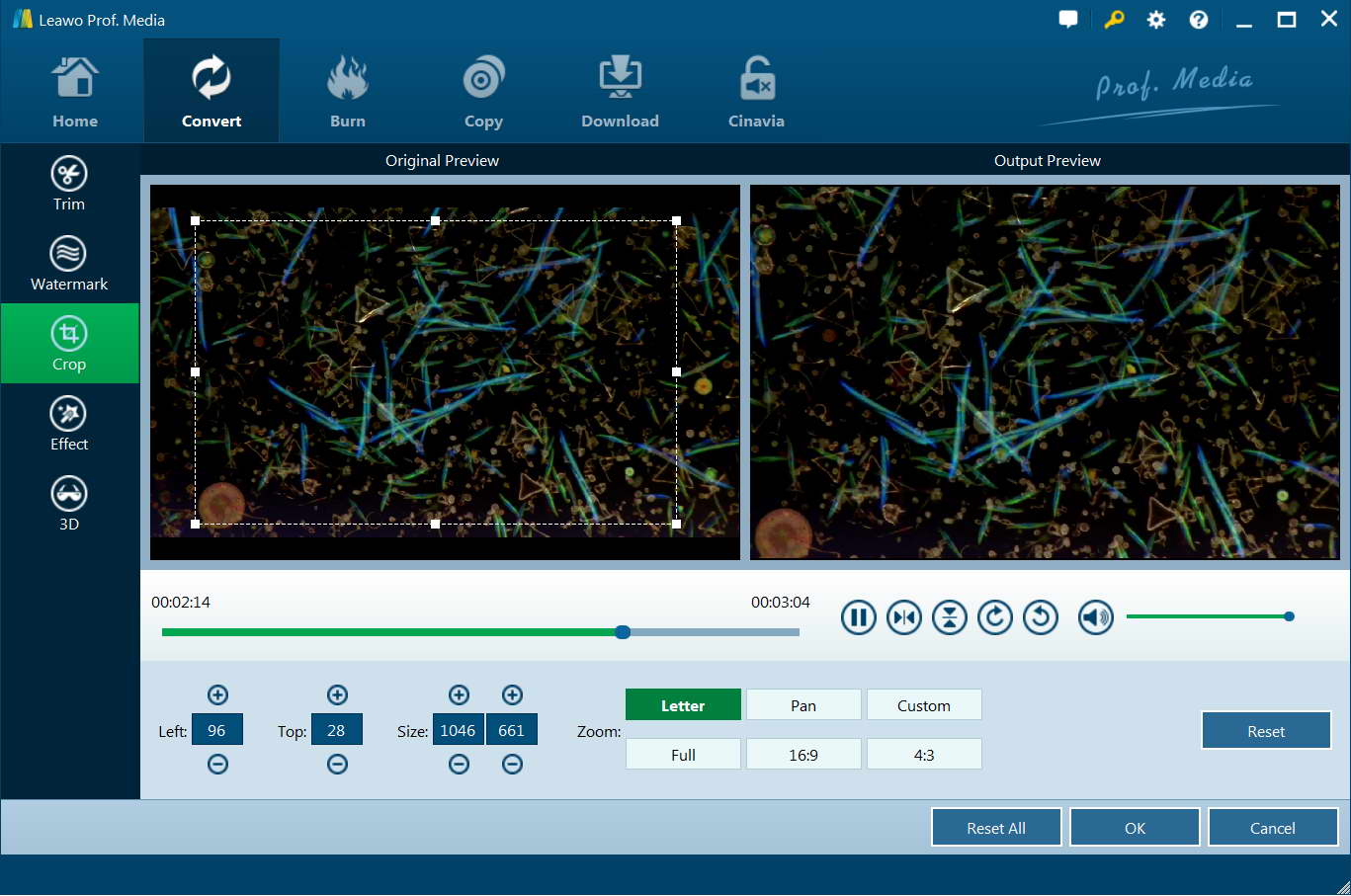The width and height of the screenshot is (1351, 896).
Task: Select the Effect editing tab
Action: click(x=69, y=424)
